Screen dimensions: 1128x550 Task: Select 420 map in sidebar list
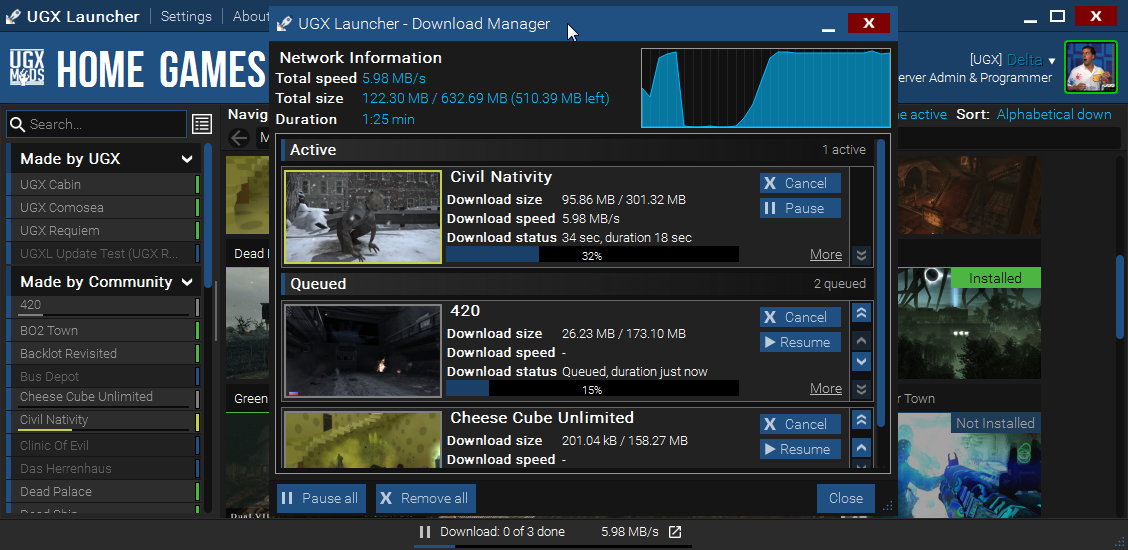click(x=104, y=307)
